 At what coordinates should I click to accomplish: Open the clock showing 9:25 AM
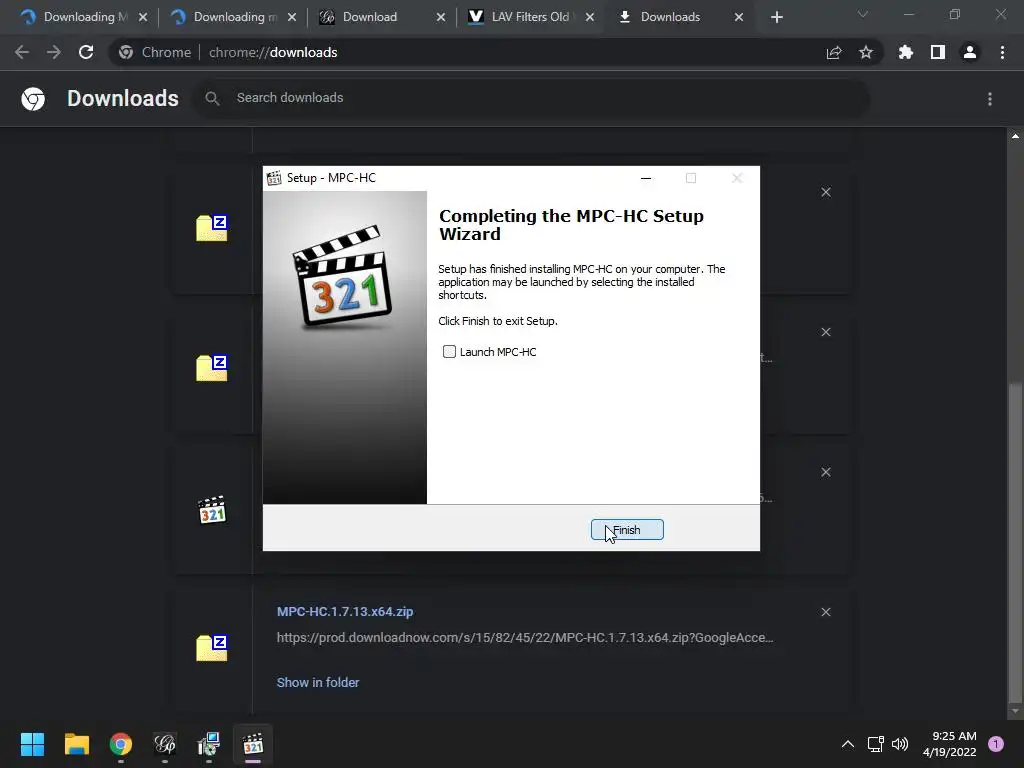pyautogui.click(x=950, y=744)
